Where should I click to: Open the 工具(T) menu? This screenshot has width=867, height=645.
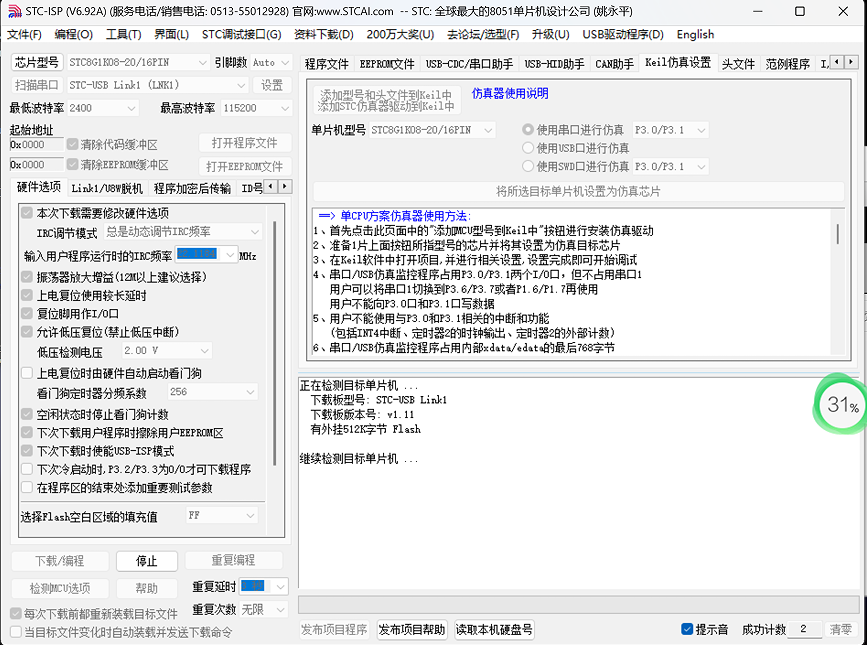[123, 34]
